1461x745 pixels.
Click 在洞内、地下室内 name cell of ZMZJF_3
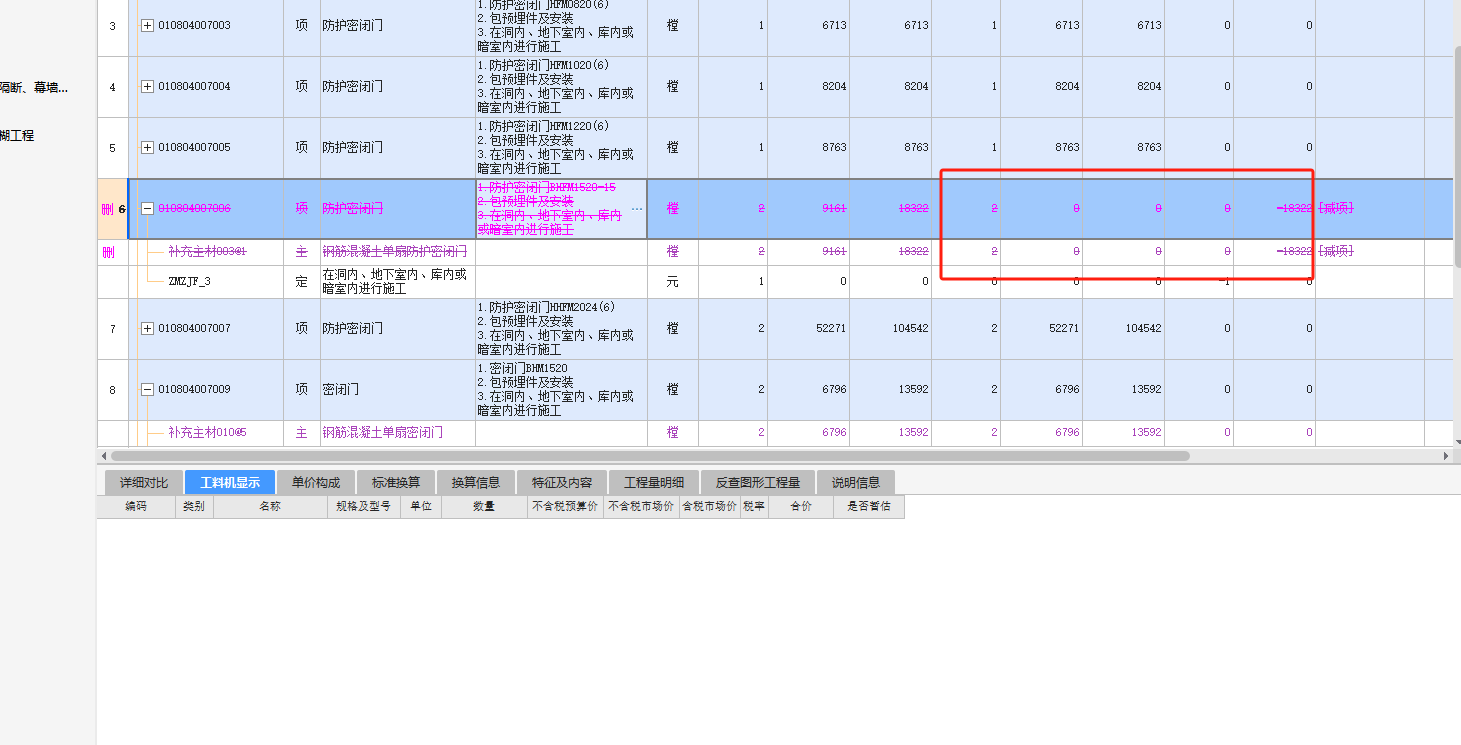tap(398, 282)
